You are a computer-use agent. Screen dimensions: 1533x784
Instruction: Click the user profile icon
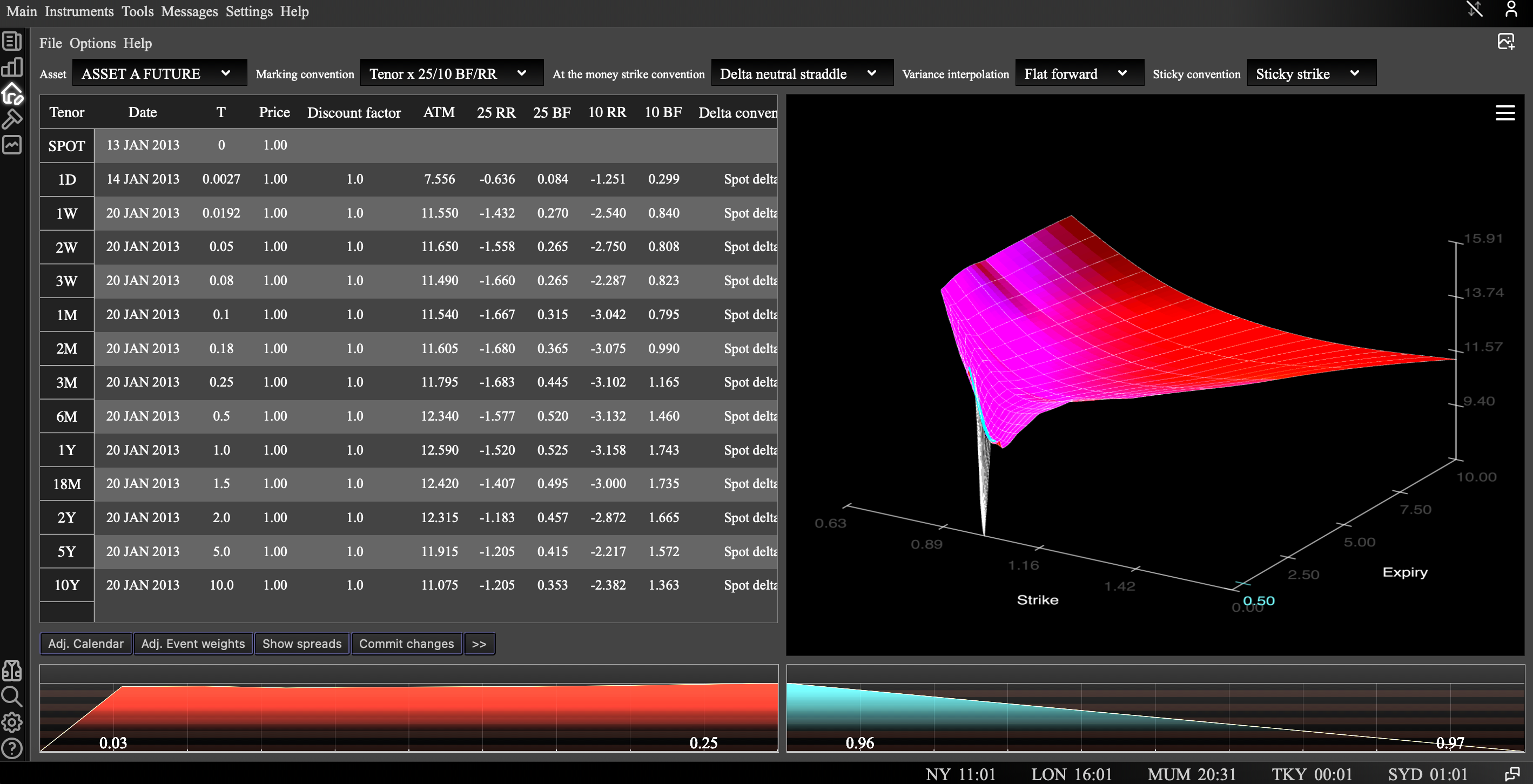point(1511,10)
